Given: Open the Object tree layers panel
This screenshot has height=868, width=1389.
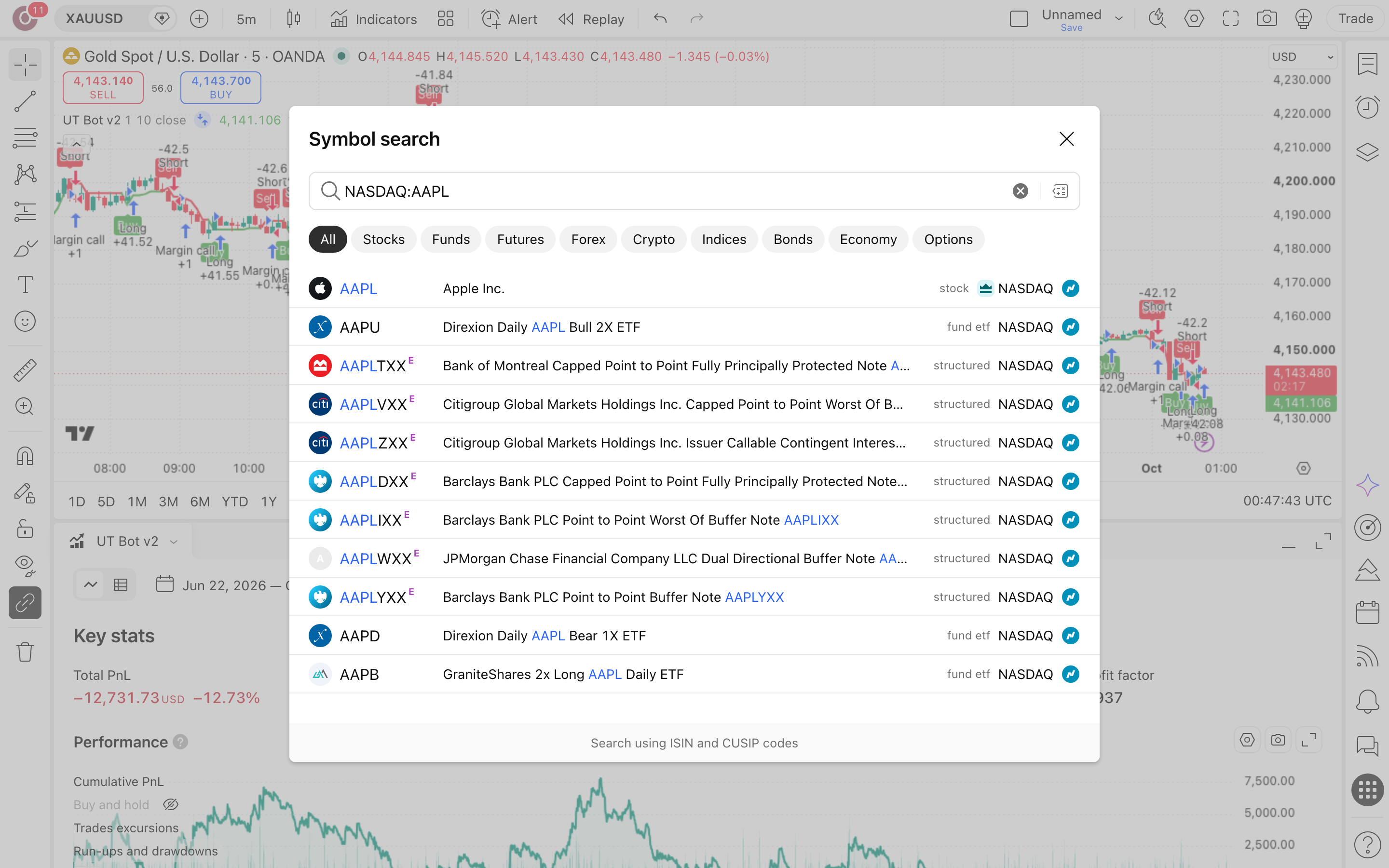Looking at the screenshot, I should (x=1367, y=151).
